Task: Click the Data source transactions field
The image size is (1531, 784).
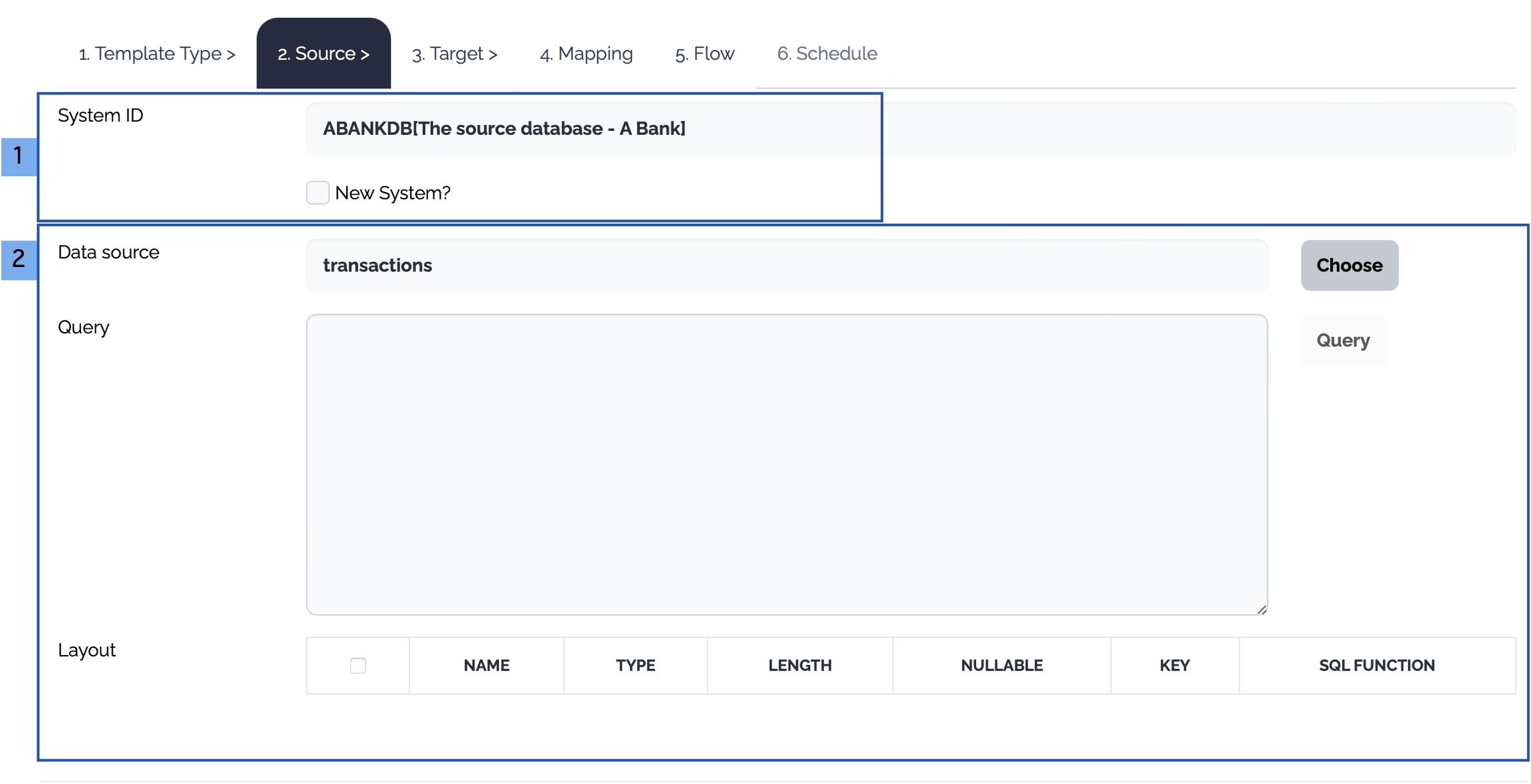Action: [x=787, y=266]
